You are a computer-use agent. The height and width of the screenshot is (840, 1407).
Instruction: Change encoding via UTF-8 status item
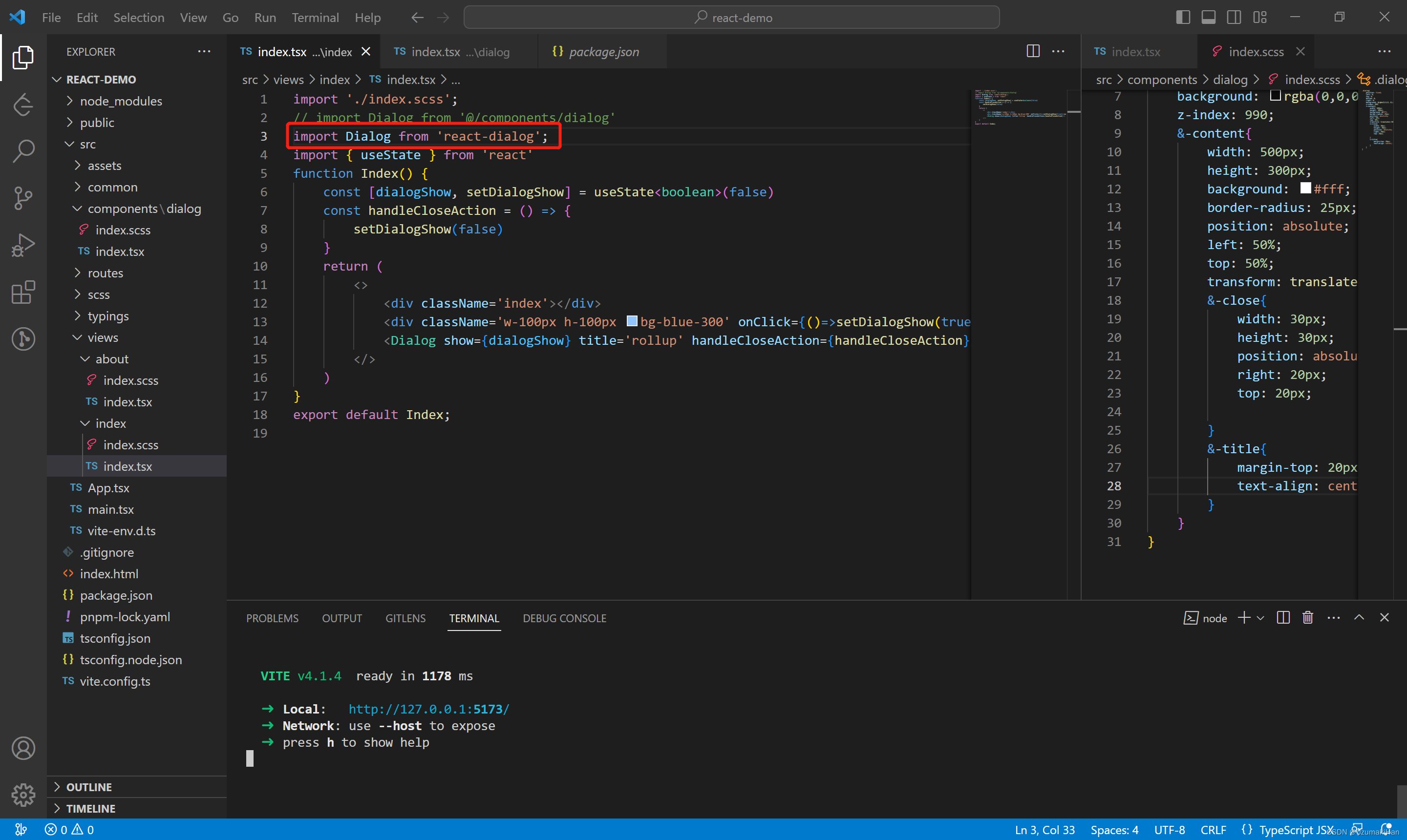1169,830
